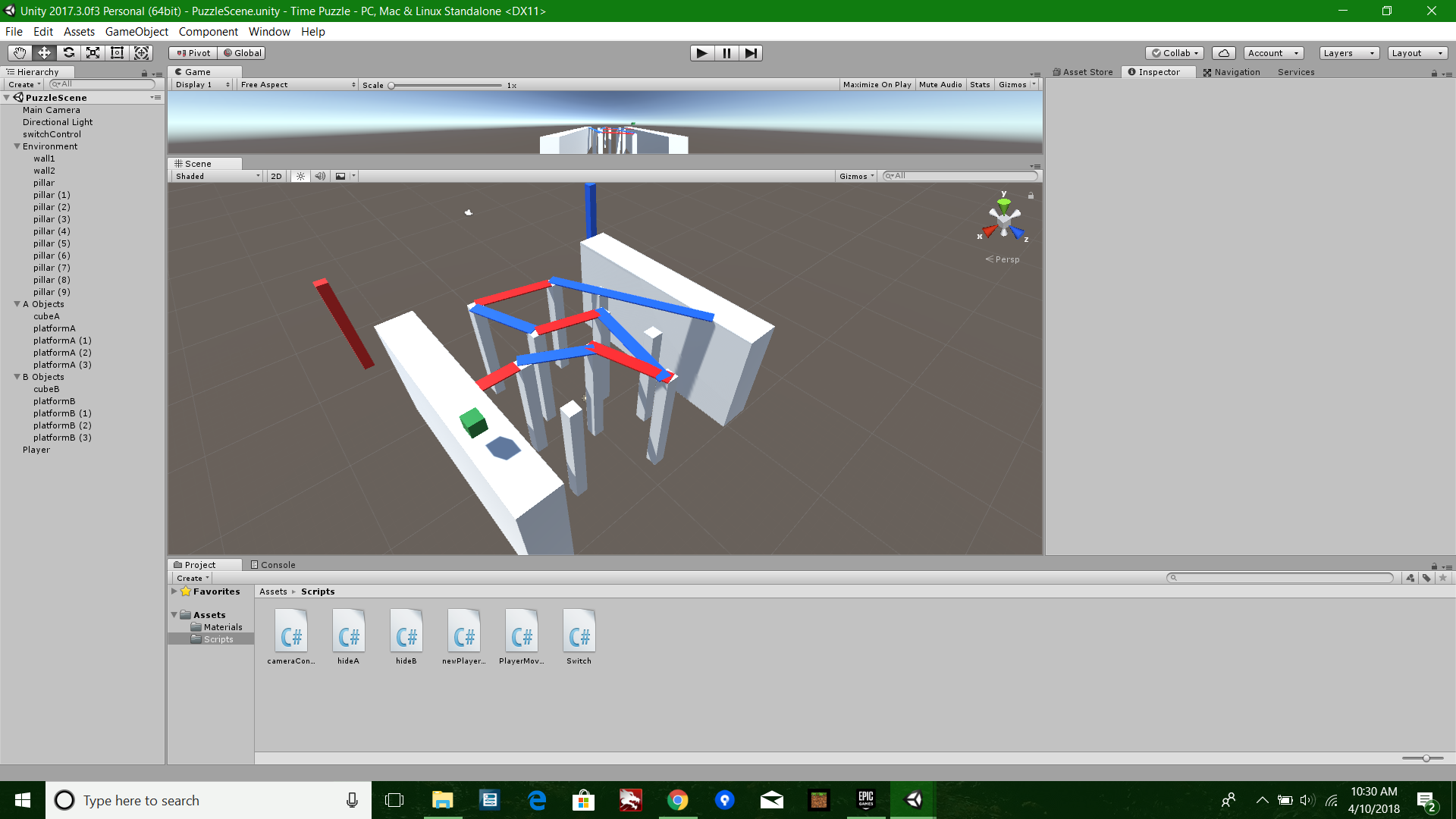The width and height of the screenshot is (1456, 819).
Task: Click the Maximize On Play button
Action: coord(877,84)
